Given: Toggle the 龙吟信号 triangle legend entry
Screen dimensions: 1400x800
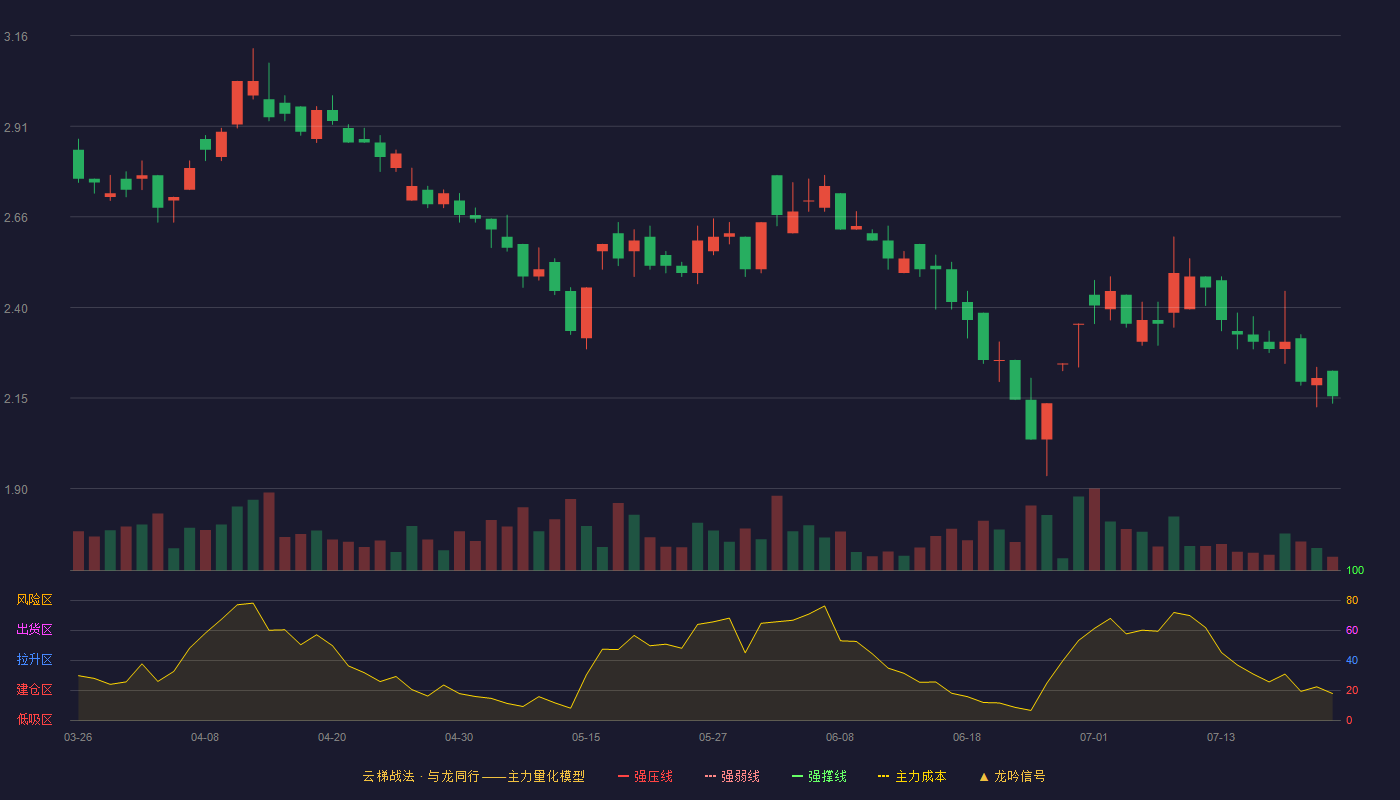Looking at the screenshot, I should click(1012, 776).
